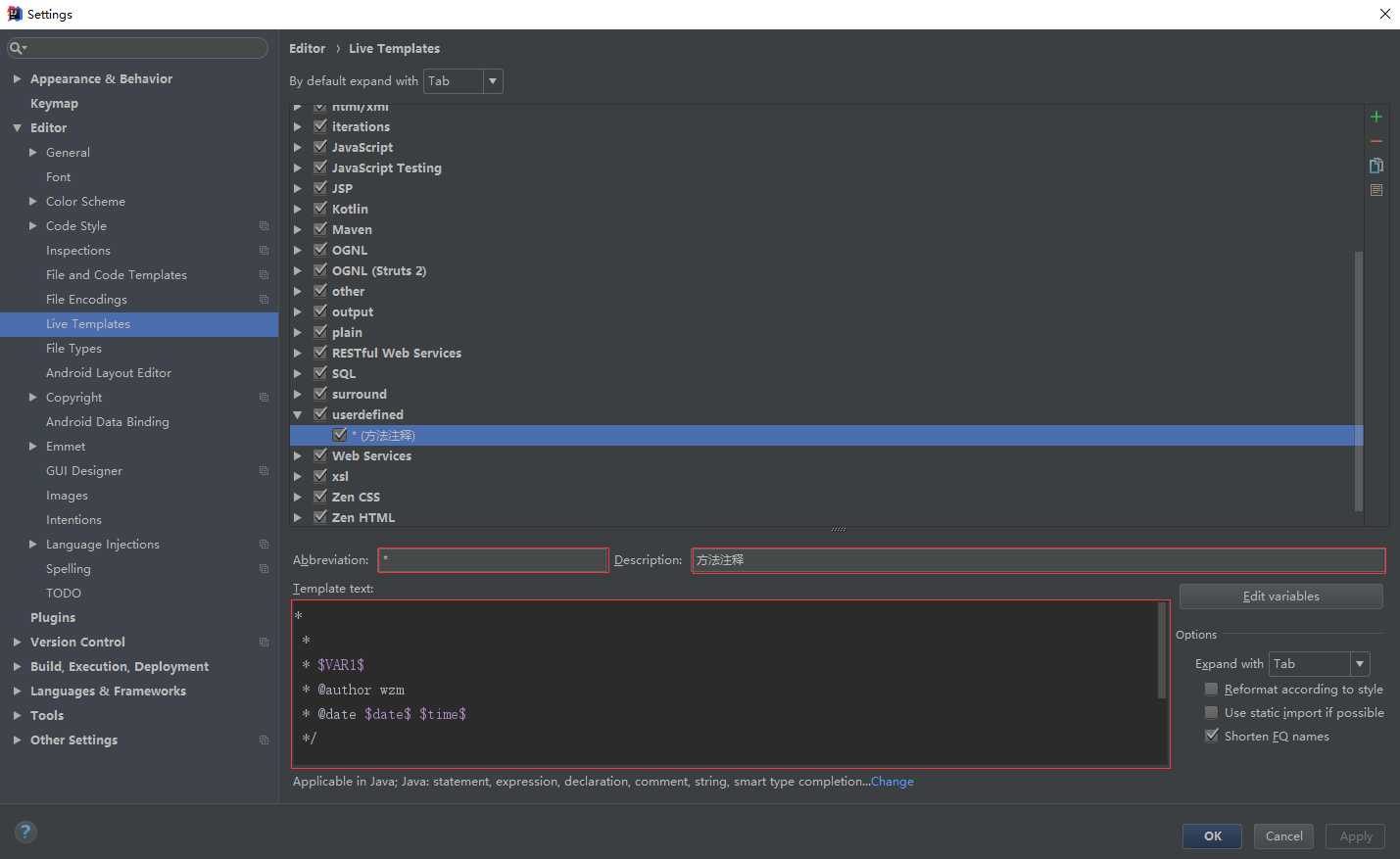Select the OGNL (Struts 2) template group

[379, 271]
